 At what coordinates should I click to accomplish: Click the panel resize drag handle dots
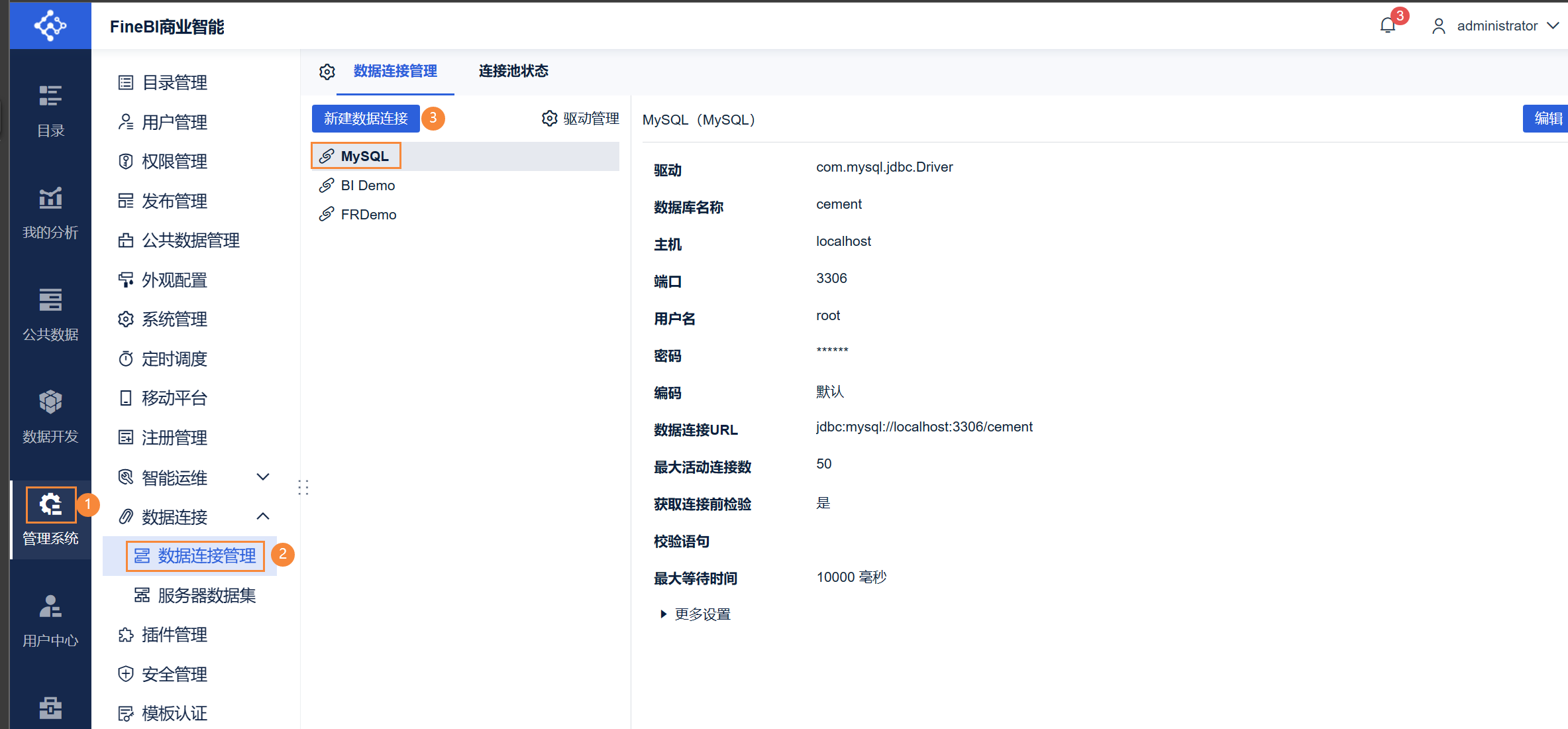tap(303, 488)
